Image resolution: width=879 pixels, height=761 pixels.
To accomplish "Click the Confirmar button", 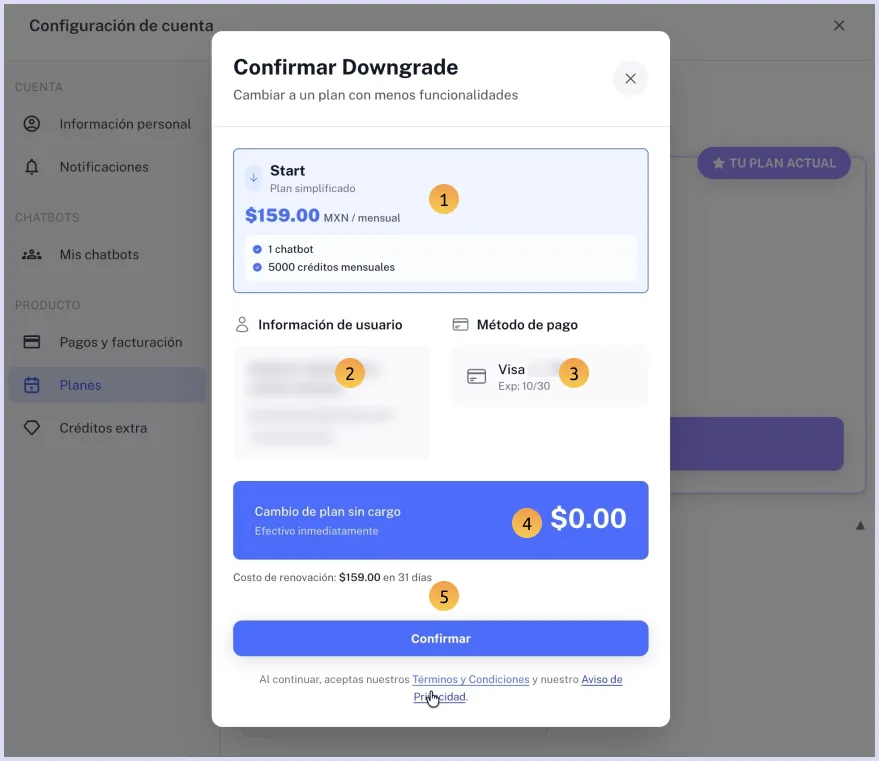I will pyautogui.click(x=440, y=638).
